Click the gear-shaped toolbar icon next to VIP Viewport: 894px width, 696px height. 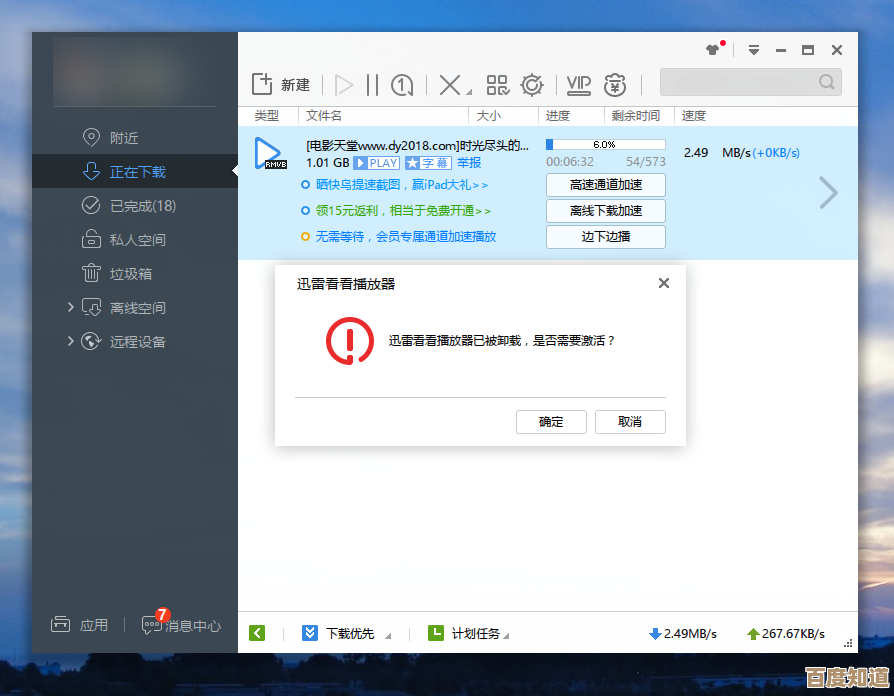(x=532, y=85)
